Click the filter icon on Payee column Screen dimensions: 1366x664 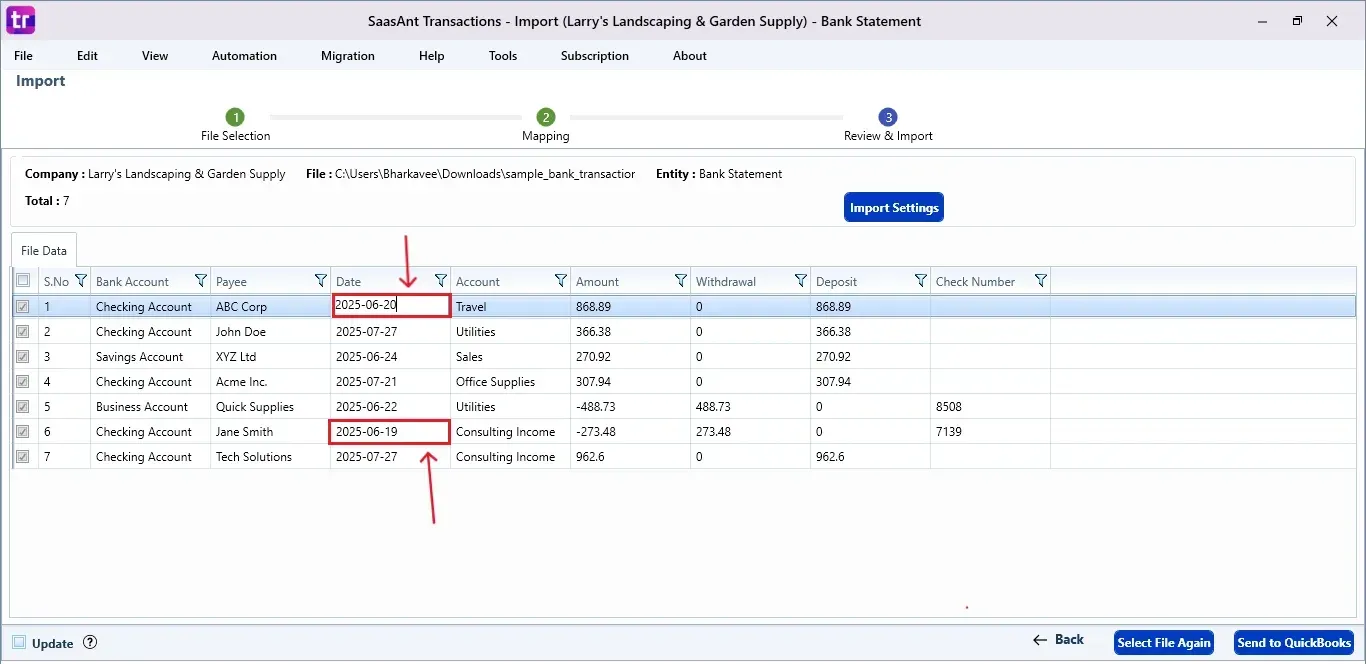click(320, 281)
